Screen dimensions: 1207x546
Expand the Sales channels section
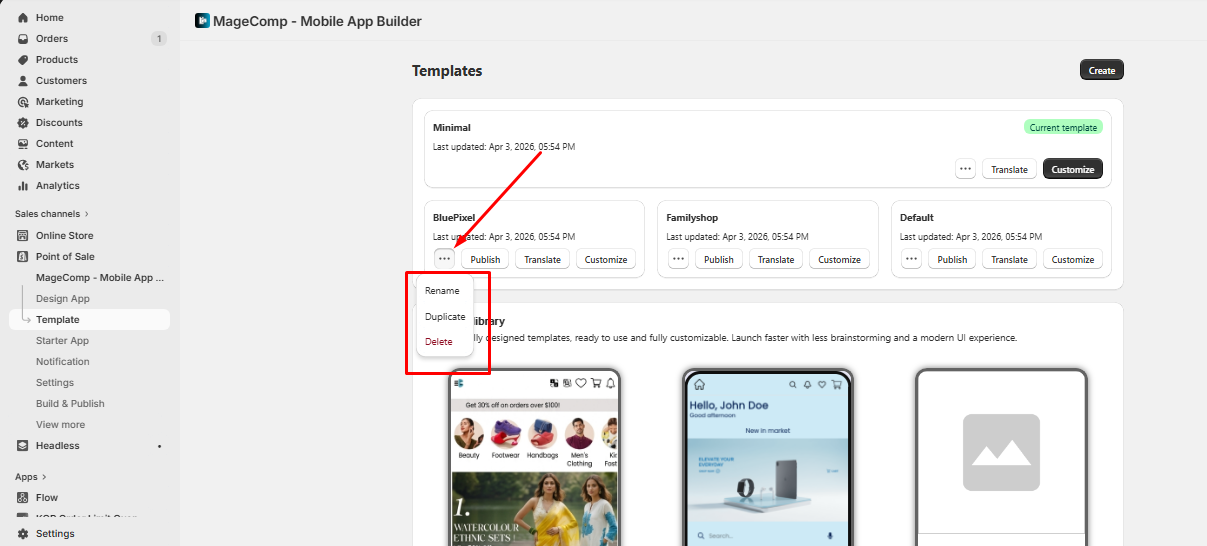point(86,214)
